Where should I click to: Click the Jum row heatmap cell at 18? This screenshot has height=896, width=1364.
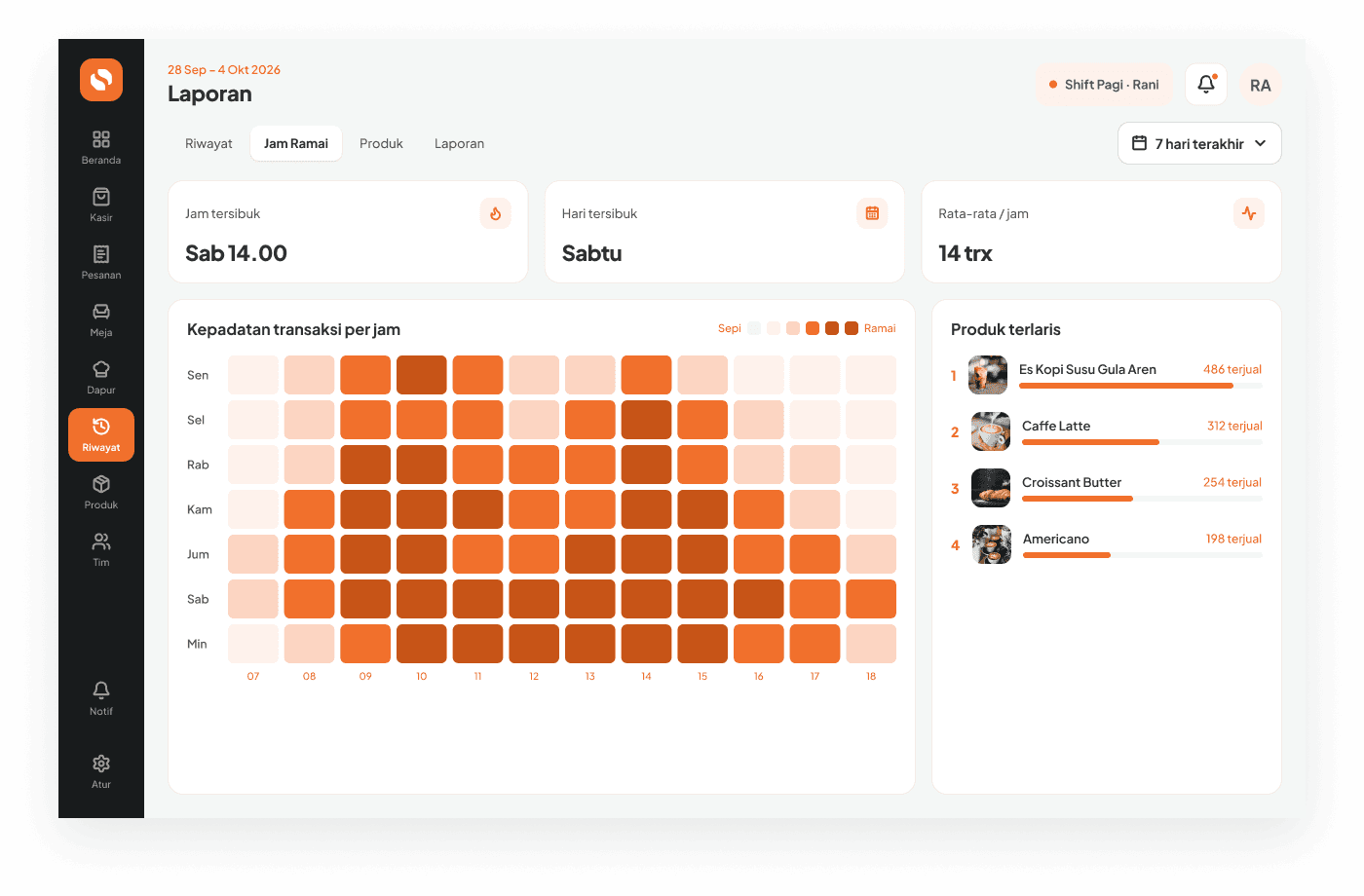point(871,554)
